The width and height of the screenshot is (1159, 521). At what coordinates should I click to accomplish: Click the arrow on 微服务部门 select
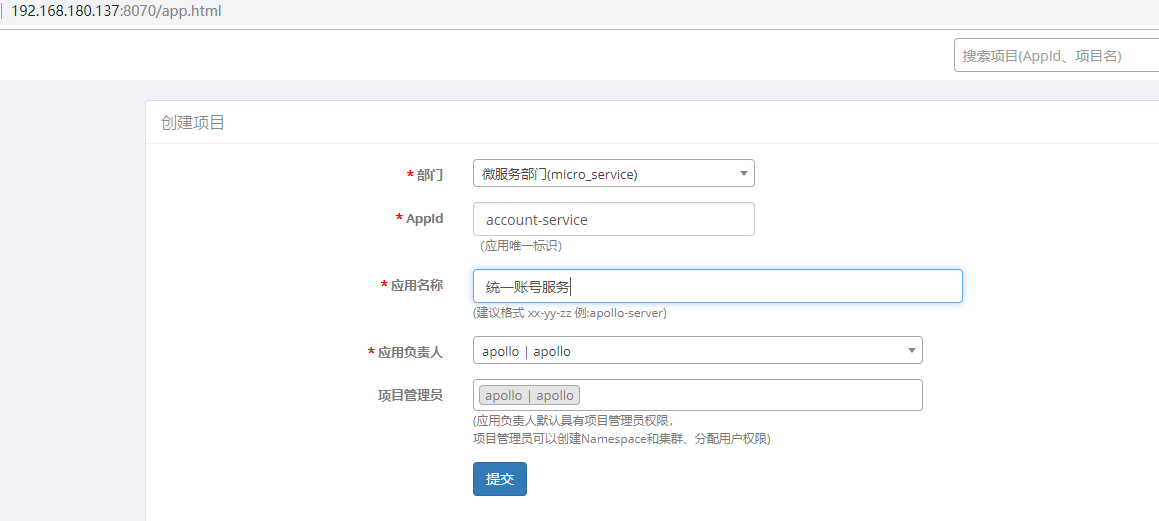pyautogui.click(x=744, y=174)
